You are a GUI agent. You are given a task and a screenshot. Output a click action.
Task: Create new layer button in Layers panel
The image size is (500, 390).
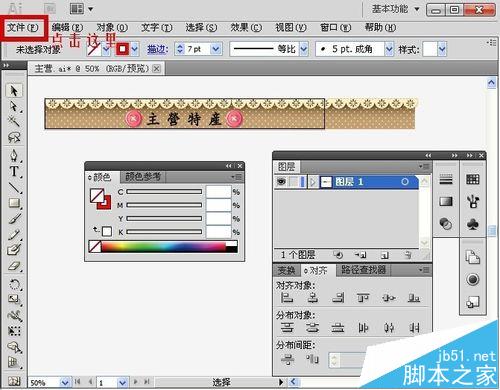click(385, 256)
